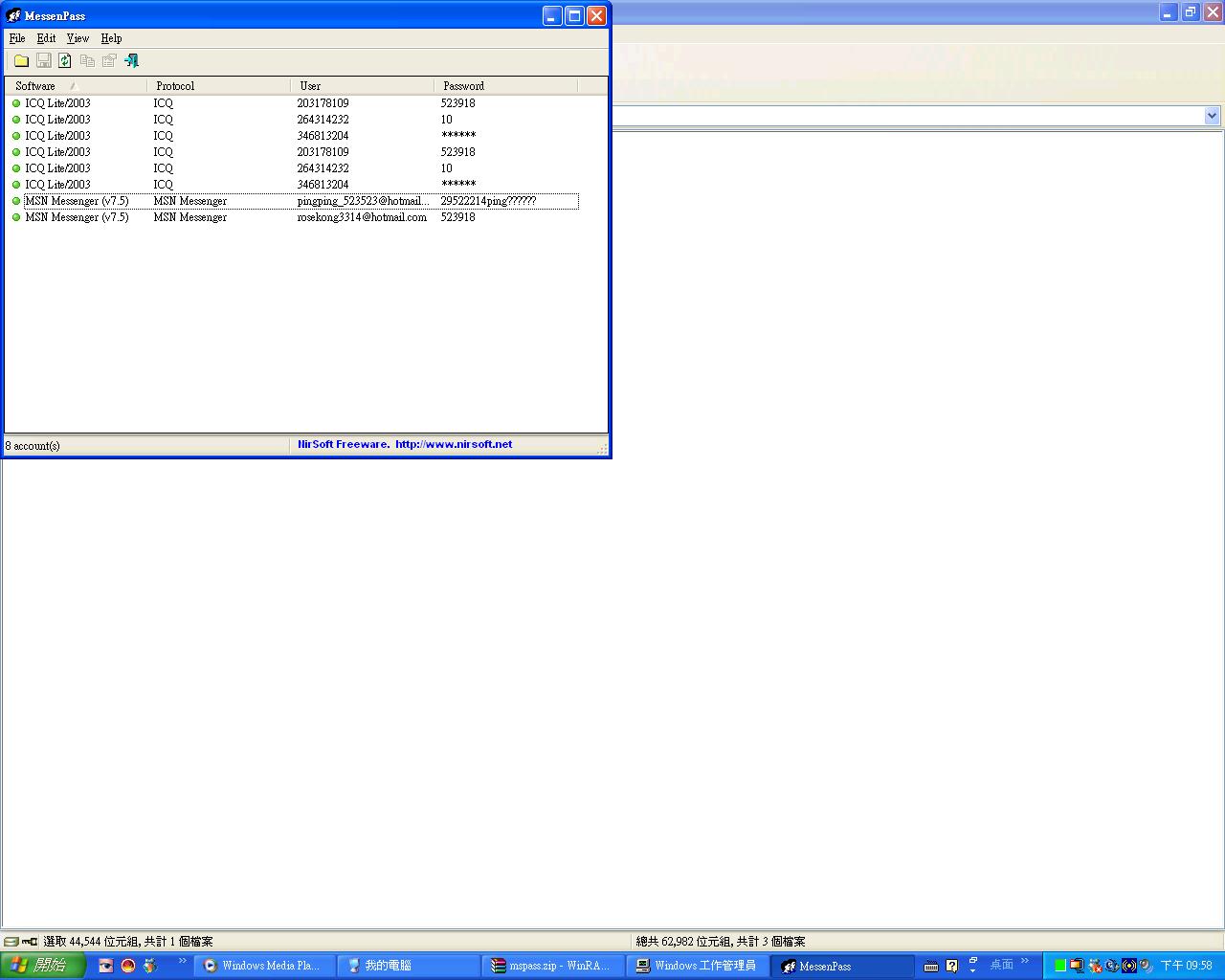Open the Edit menu

click(x=46, y=38)
